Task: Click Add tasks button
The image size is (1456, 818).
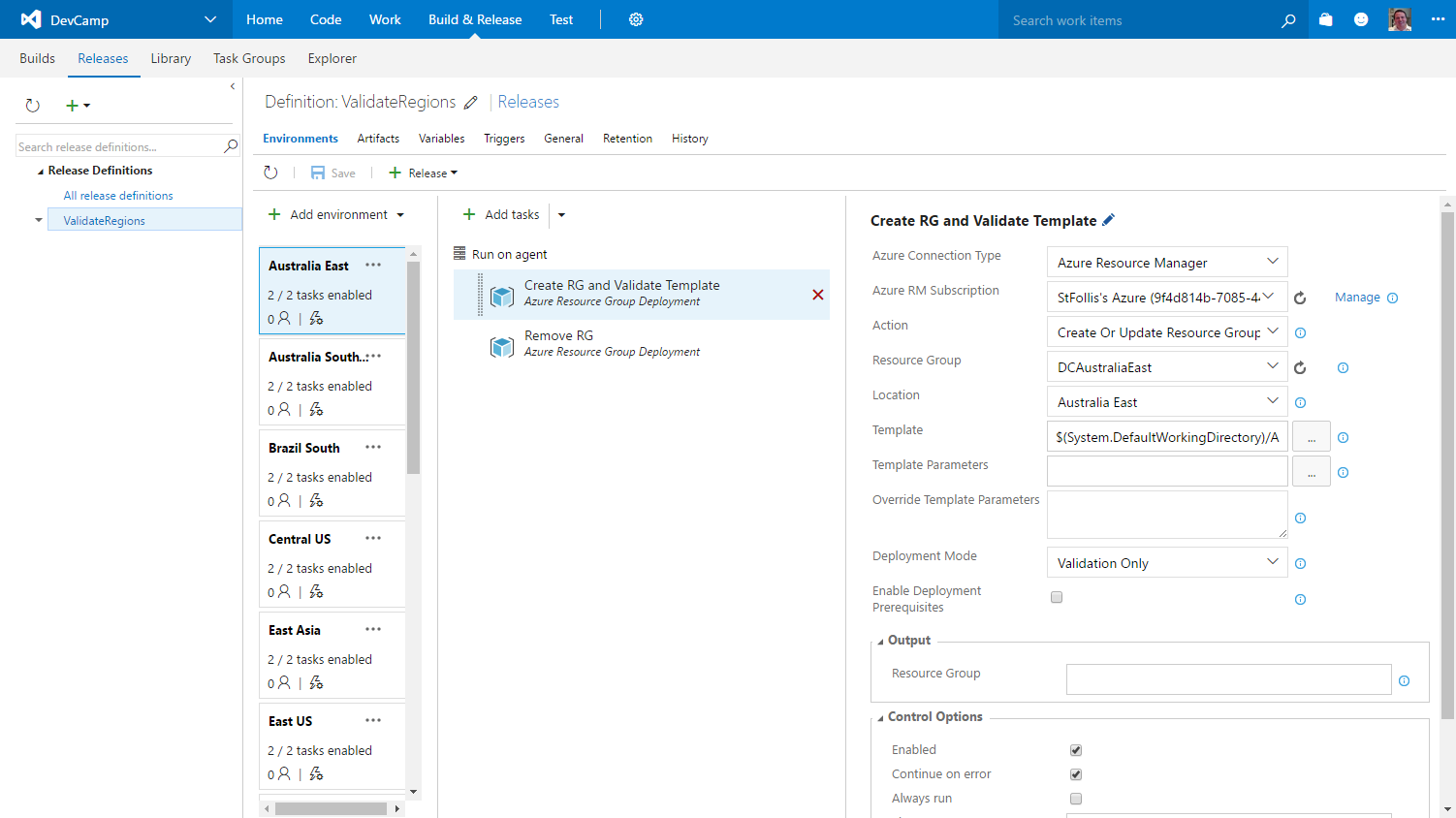Action: click(x=501, y=215)
